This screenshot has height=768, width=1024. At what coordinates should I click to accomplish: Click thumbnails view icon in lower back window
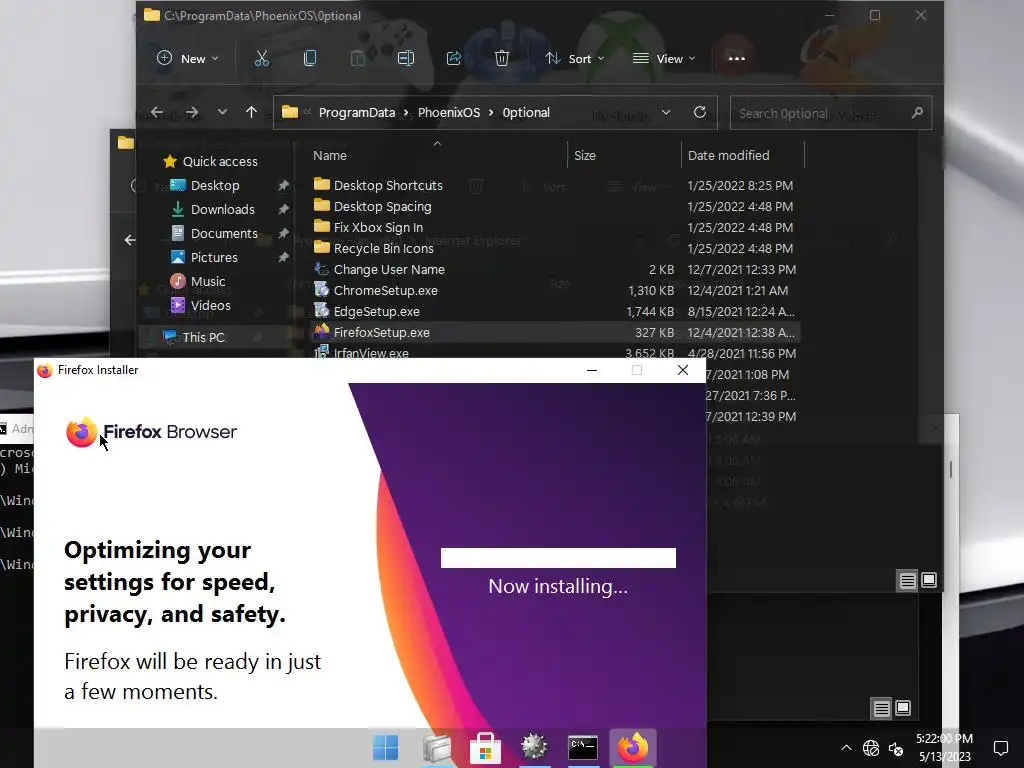click(903, 708)
